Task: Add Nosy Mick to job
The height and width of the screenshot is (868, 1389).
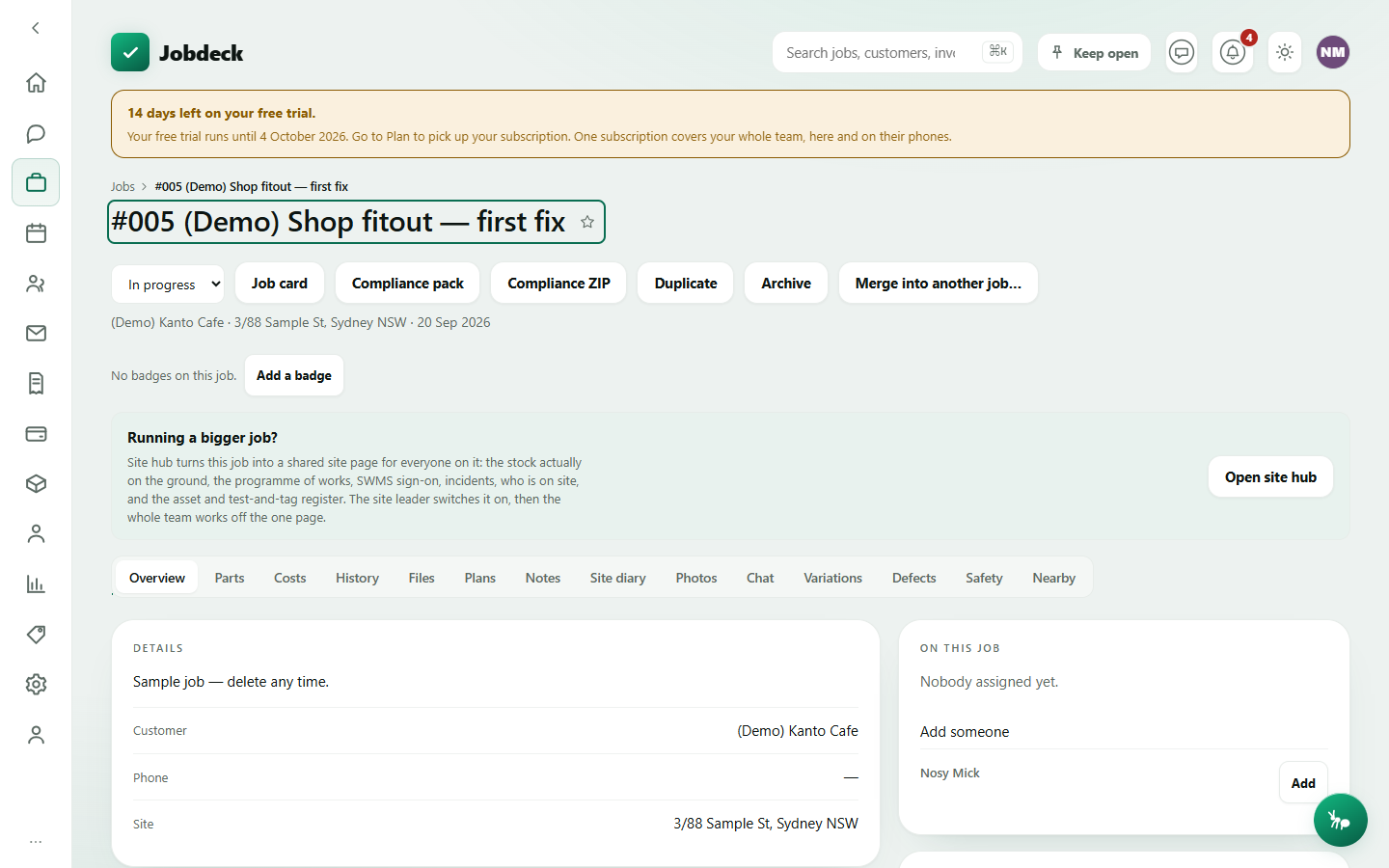Action: point(1303,782)
